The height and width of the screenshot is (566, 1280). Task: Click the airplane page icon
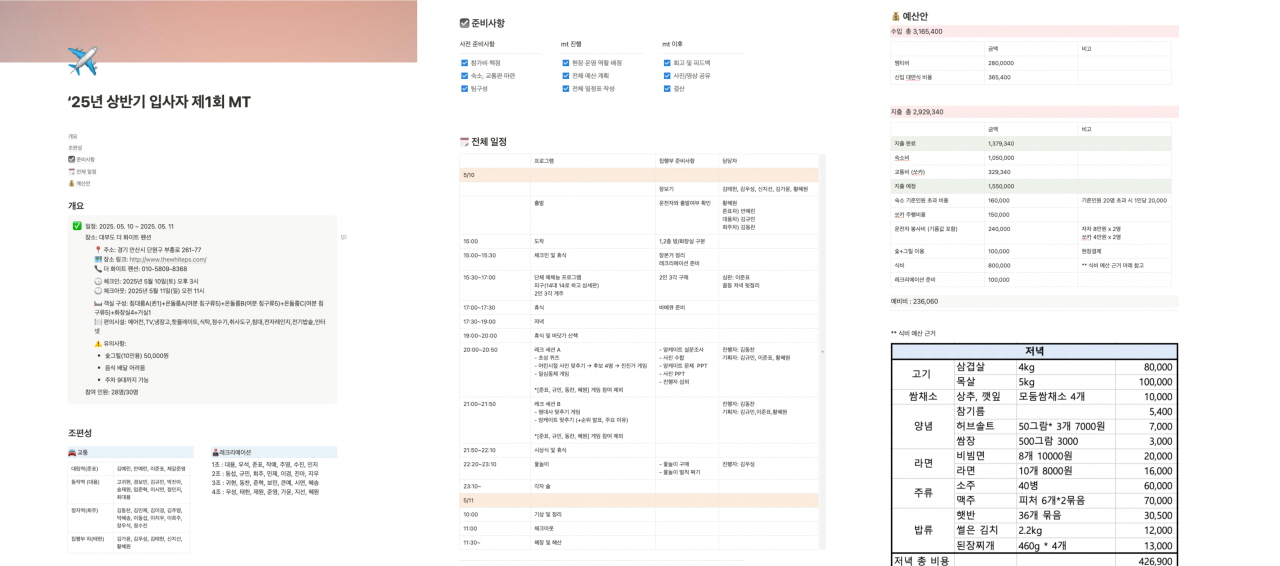(82, 62)
